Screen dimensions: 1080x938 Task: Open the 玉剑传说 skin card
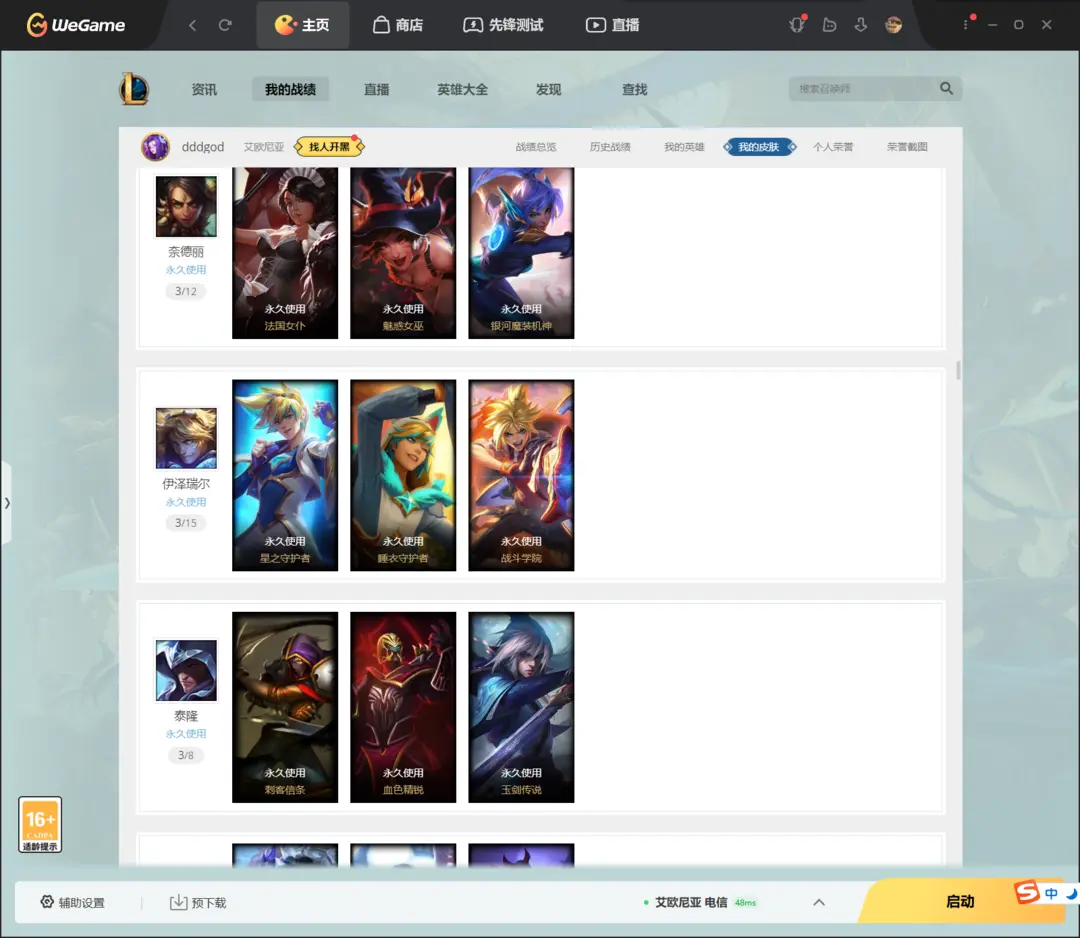coord(521,707)
